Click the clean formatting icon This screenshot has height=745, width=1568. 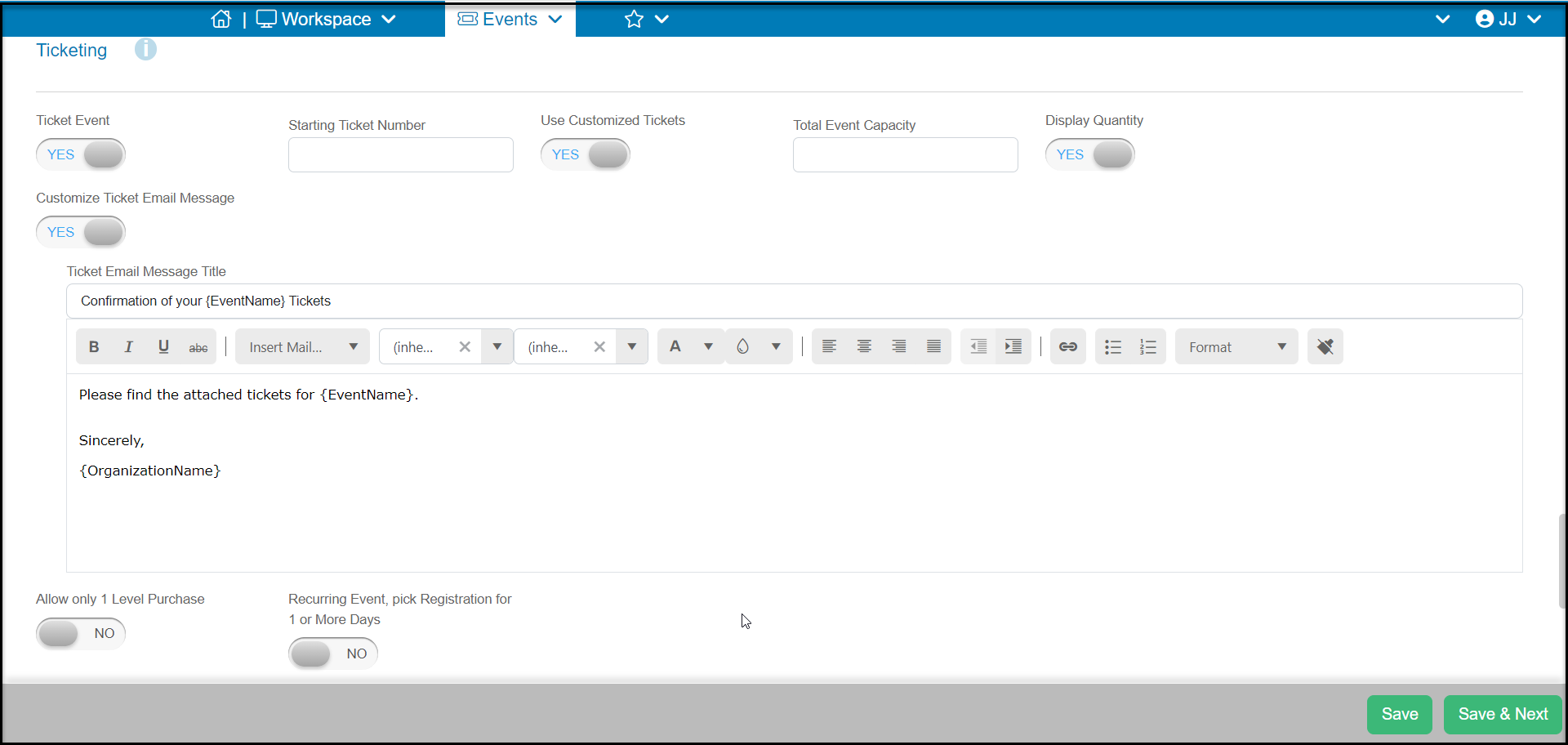click(1325, 346)
